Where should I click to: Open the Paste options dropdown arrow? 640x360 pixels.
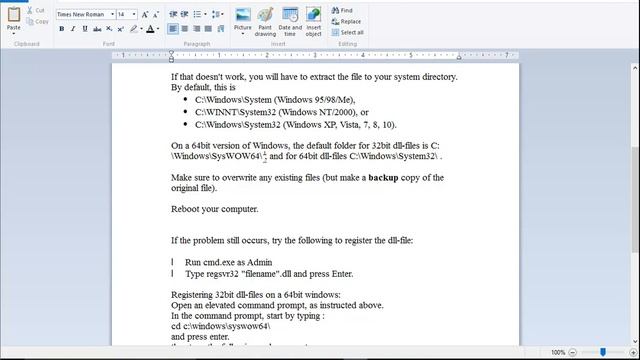coord(13,33)
